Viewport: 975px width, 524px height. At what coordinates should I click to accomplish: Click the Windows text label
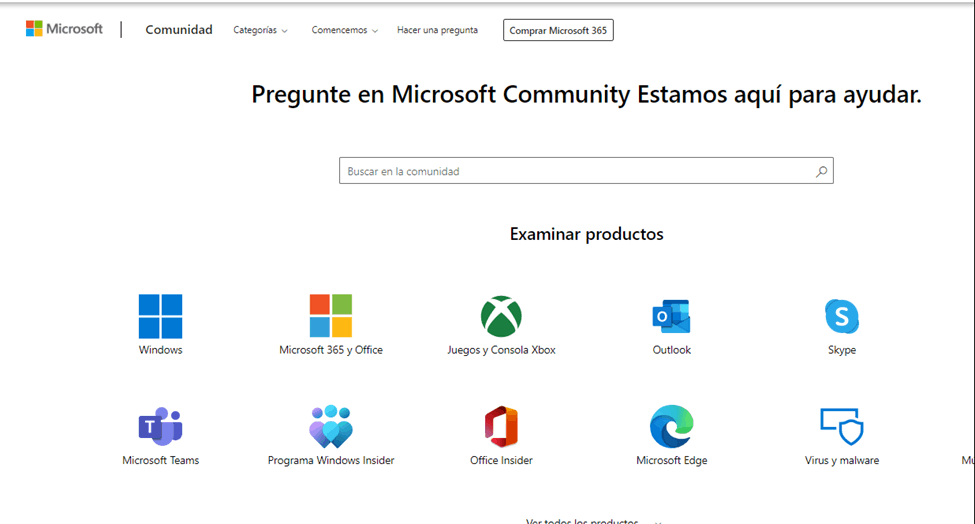point(160,350)
